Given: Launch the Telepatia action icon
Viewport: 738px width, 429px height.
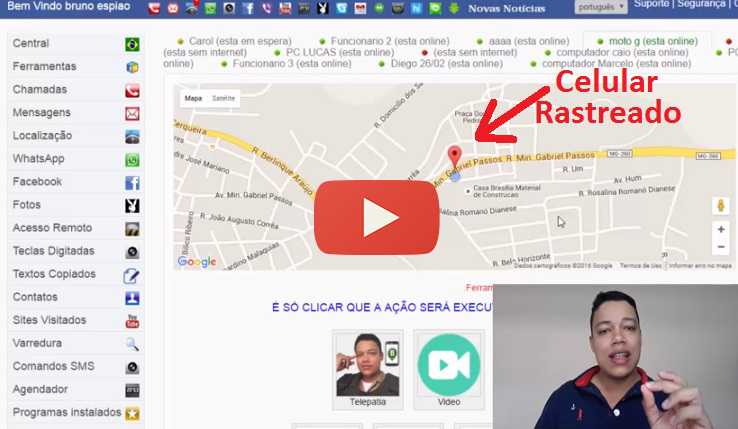Looking at the screenshot, I should (366, 365).
